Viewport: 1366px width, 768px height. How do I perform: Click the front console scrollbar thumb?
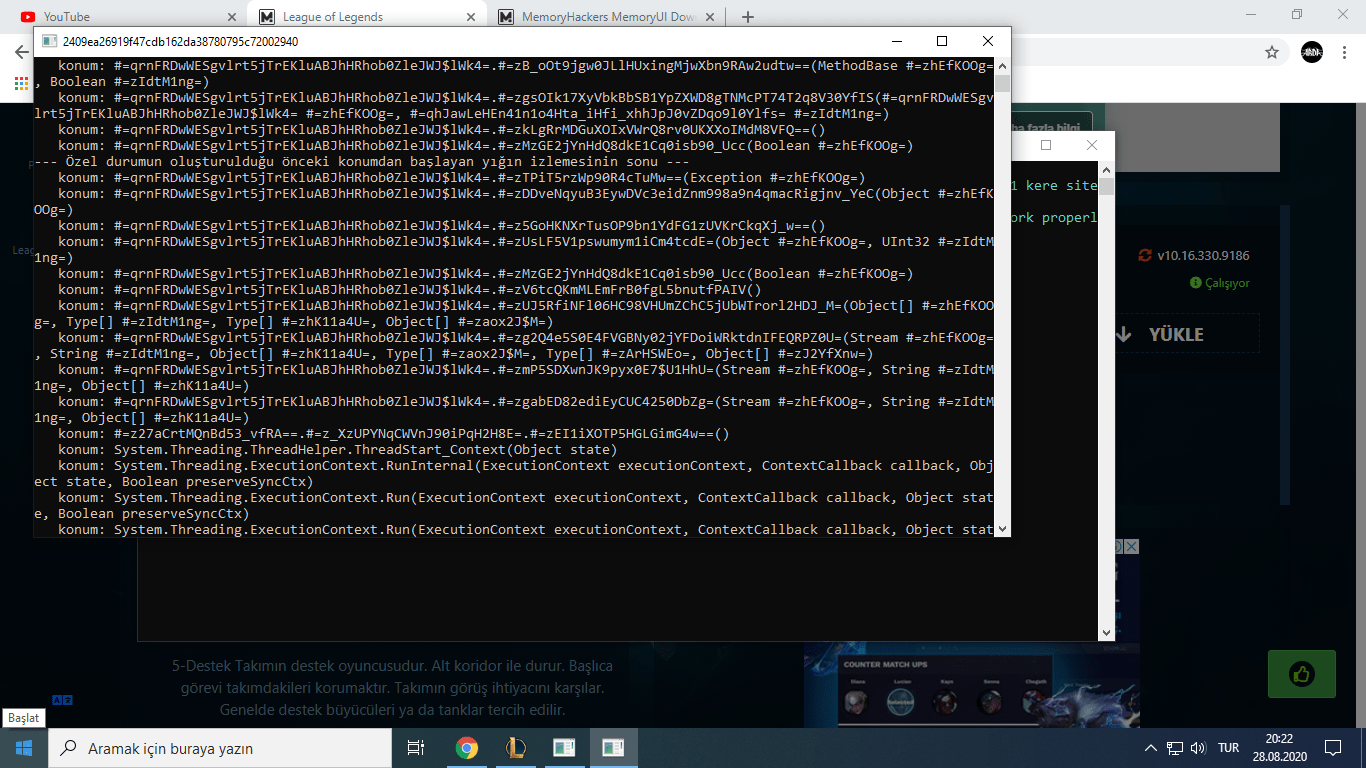point(1002,83)
